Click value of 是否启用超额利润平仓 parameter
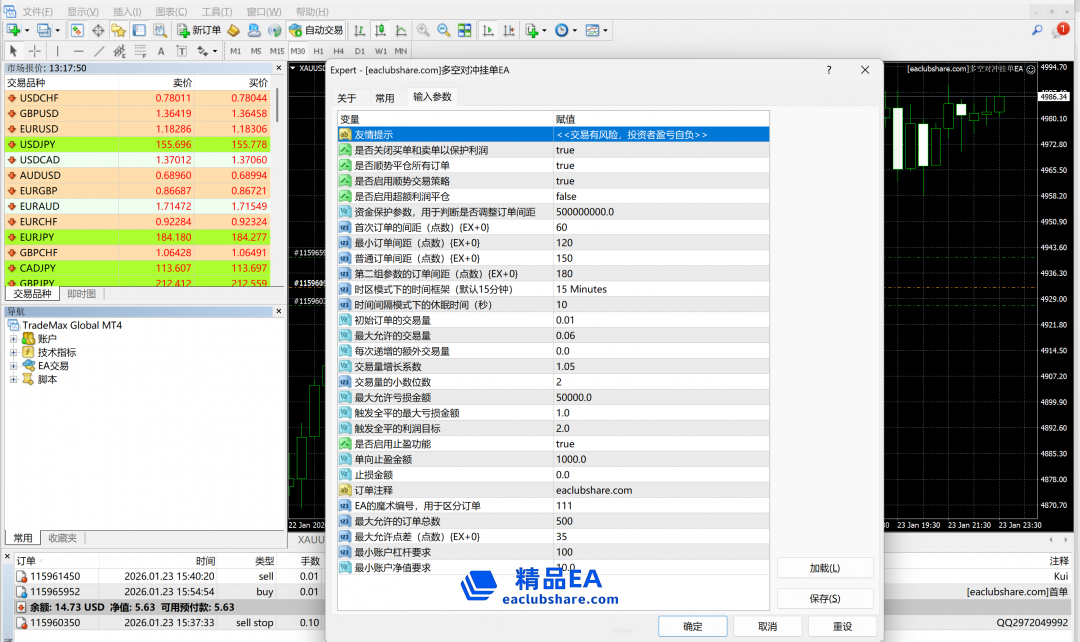 pos(660,197)
